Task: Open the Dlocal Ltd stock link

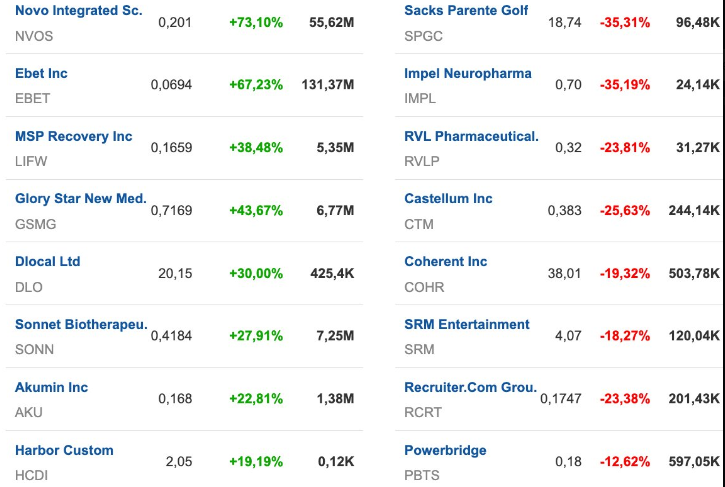Action: click(x=48, y=262)
